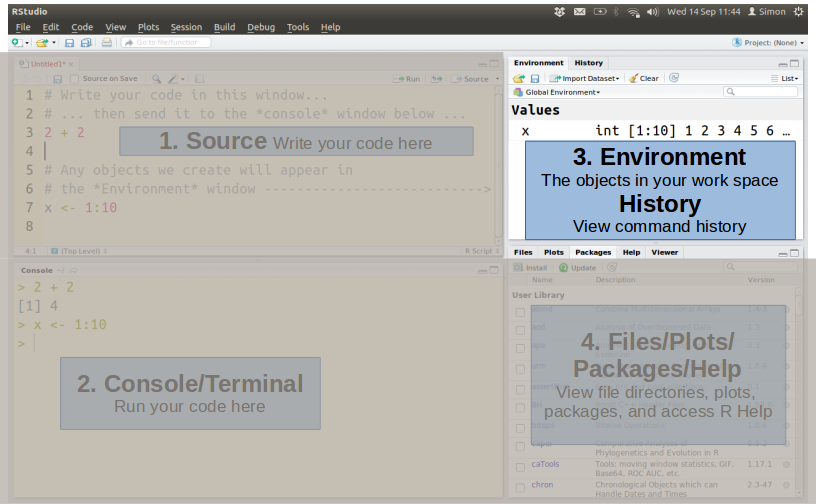The height and width of the screenshot is (504, 816).
Task: Open the List view mode dropdown
Action: tap(784, 78)
